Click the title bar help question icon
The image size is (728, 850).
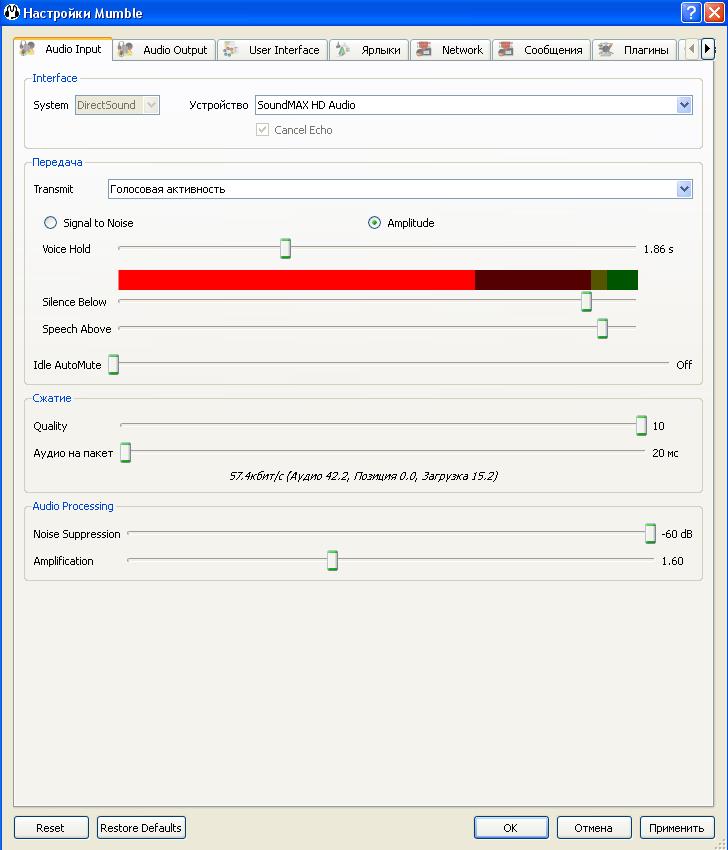click(690, 13)
